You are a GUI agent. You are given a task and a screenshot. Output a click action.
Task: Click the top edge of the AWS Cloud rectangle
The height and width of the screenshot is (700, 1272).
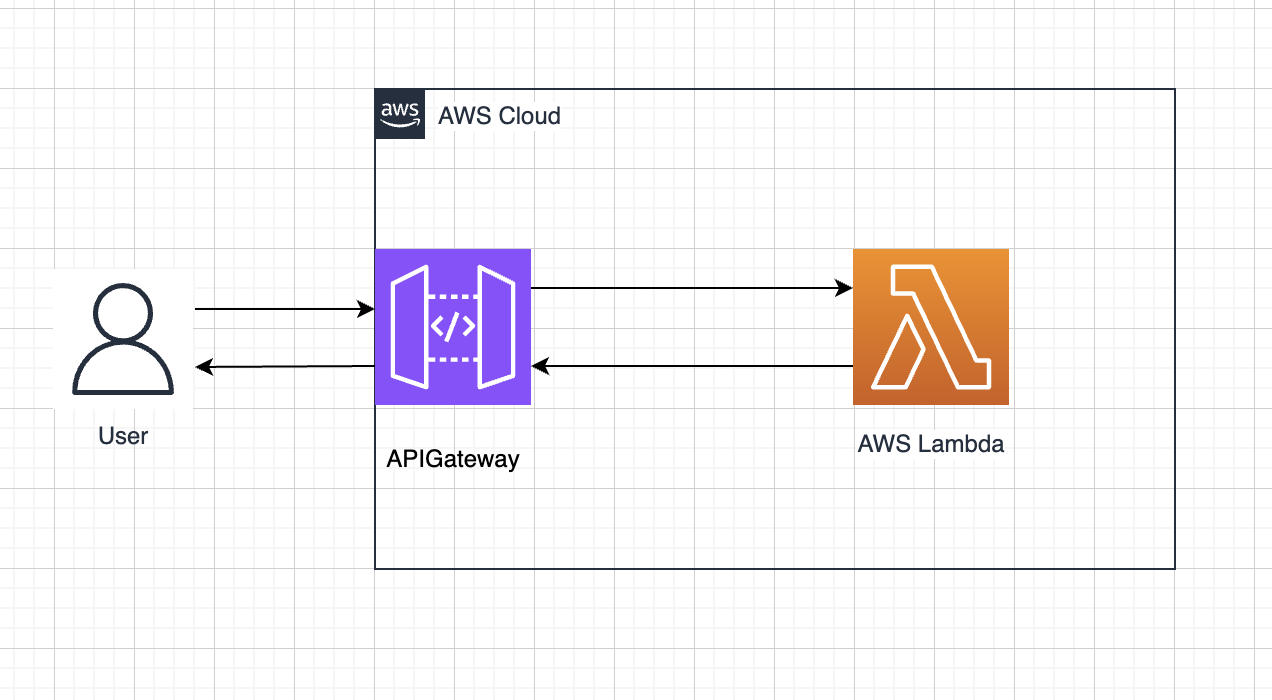pyautogui.click(x=800, y=90)
